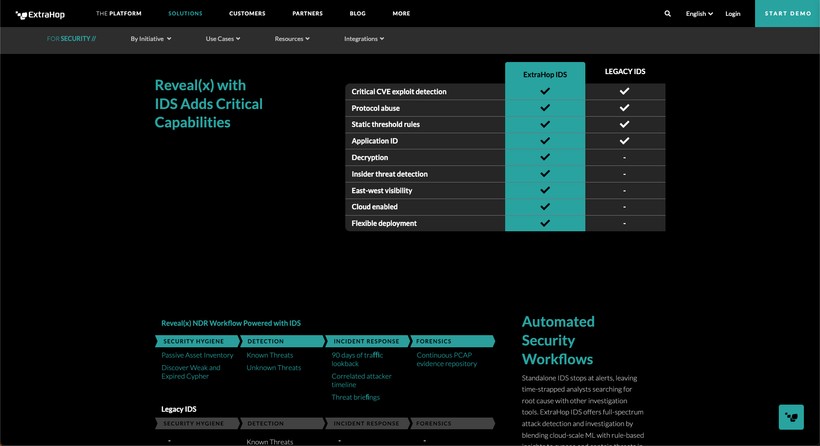Click Reveal(x) NDR Workflow Powered with IDS title
The image size is (820, 446).
(x=231, y=323)
